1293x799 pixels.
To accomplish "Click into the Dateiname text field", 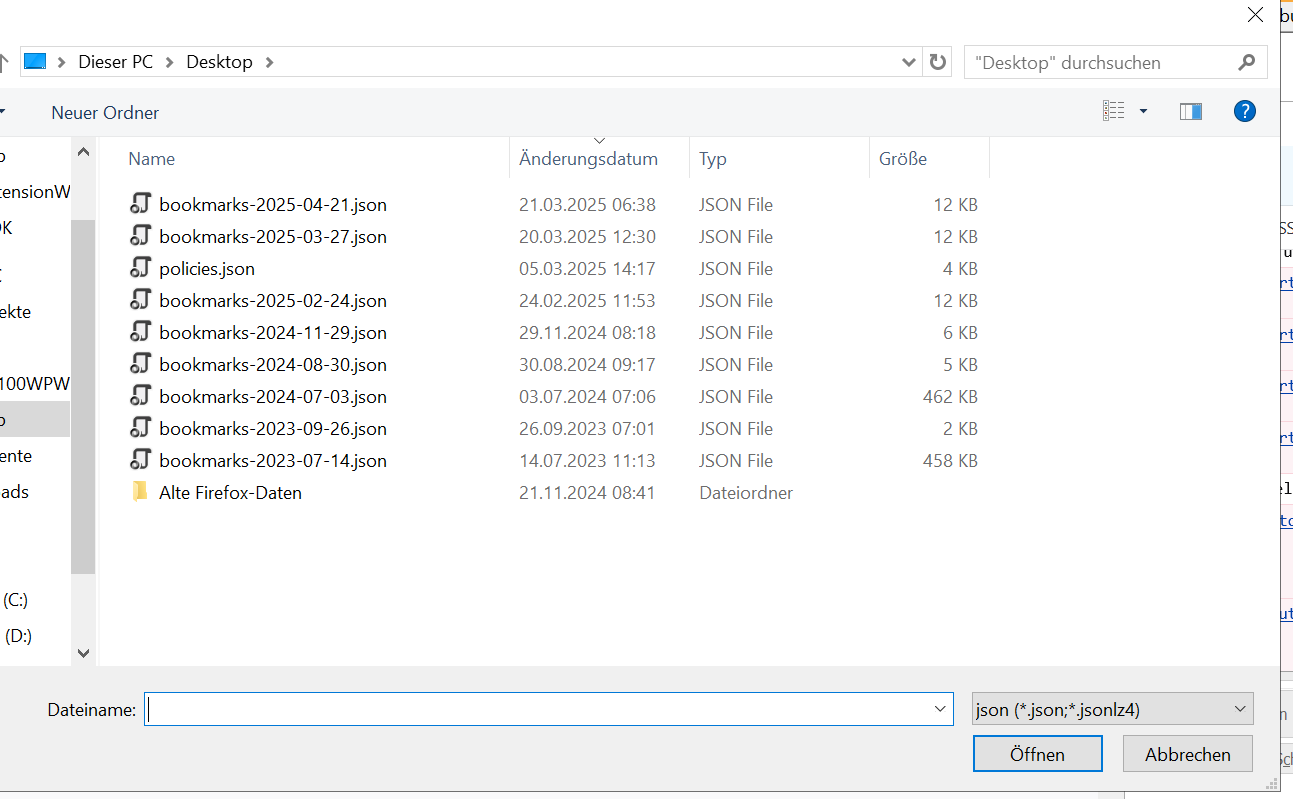I will (x=540, y=710).
